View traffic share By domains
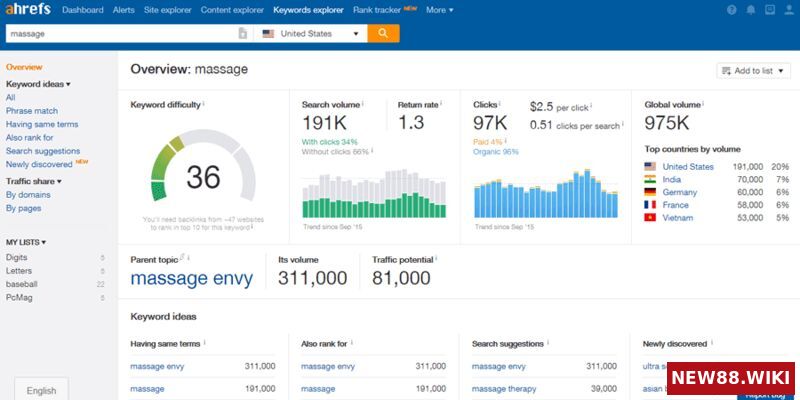 (28, 195)
